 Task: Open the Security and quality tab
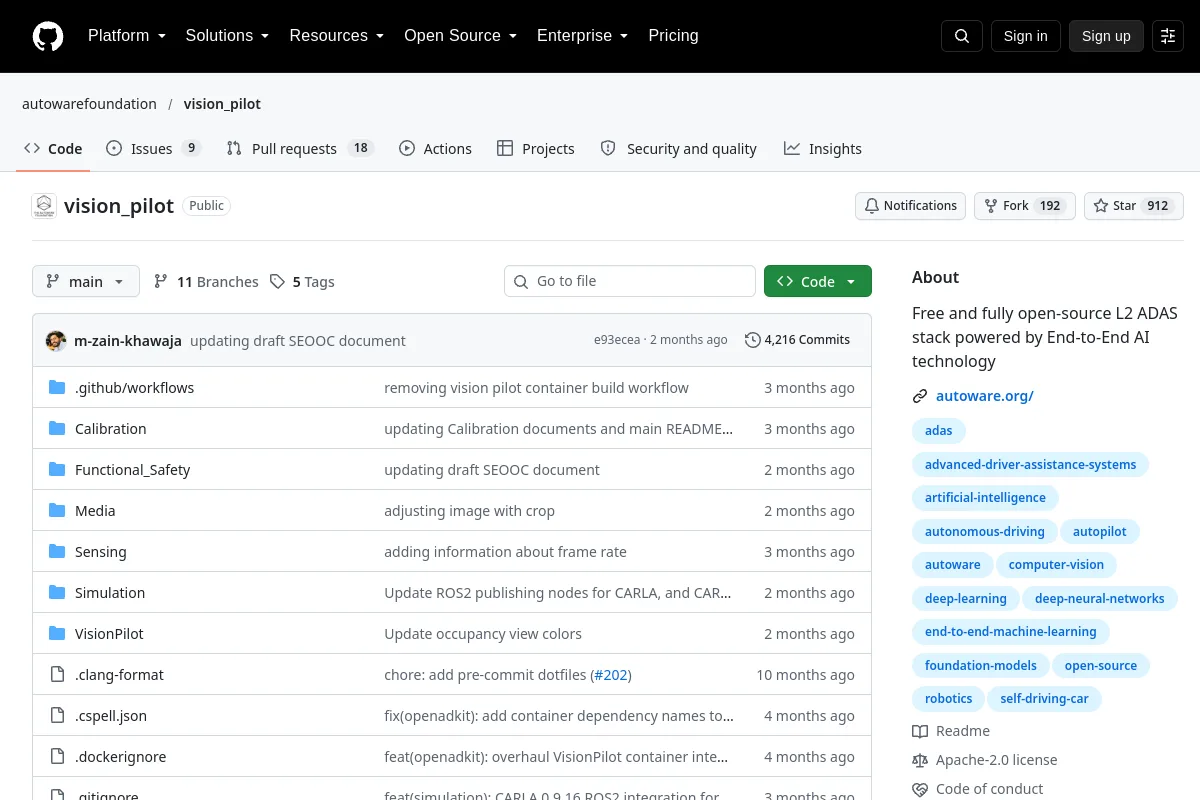pos(678,149)
